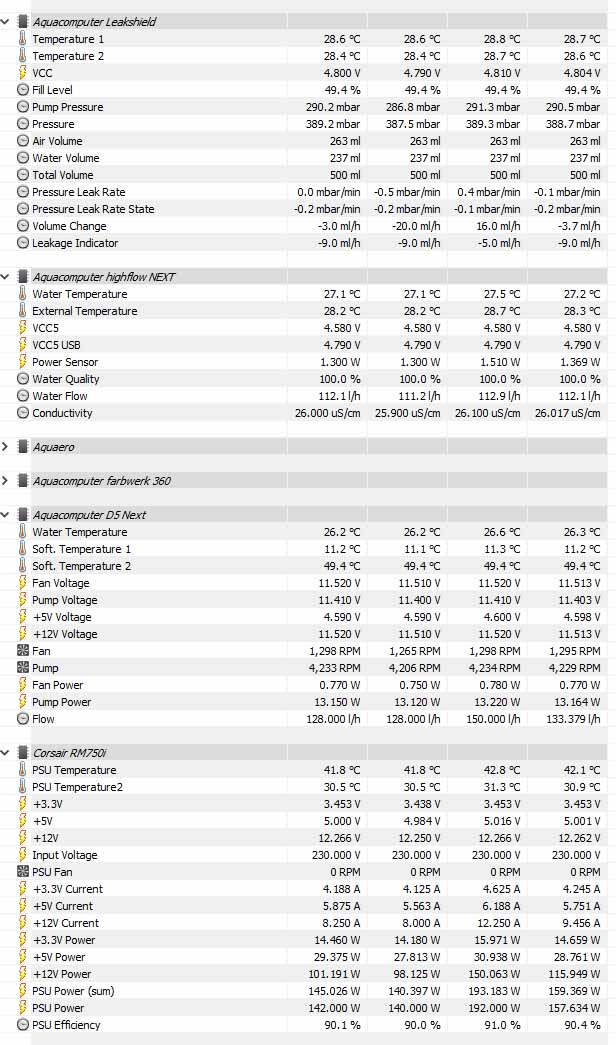Image resolution: width=616 pixels, height=1045 pixels.
Task: Expand the Aquaero group
Action: tap(5, 447)
